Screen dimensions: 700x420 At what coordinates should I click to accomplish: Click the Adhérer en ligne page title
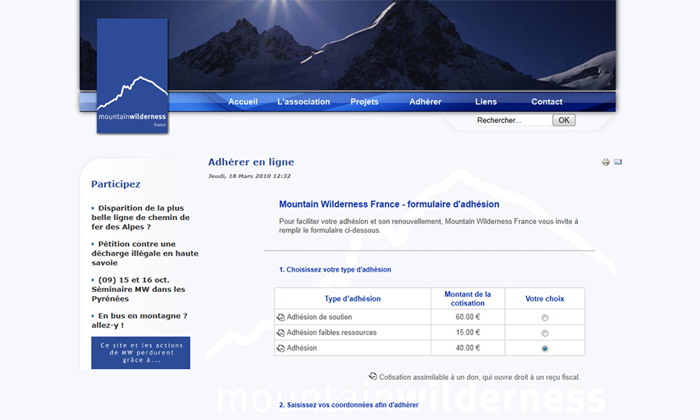click(x=251, y=162)
